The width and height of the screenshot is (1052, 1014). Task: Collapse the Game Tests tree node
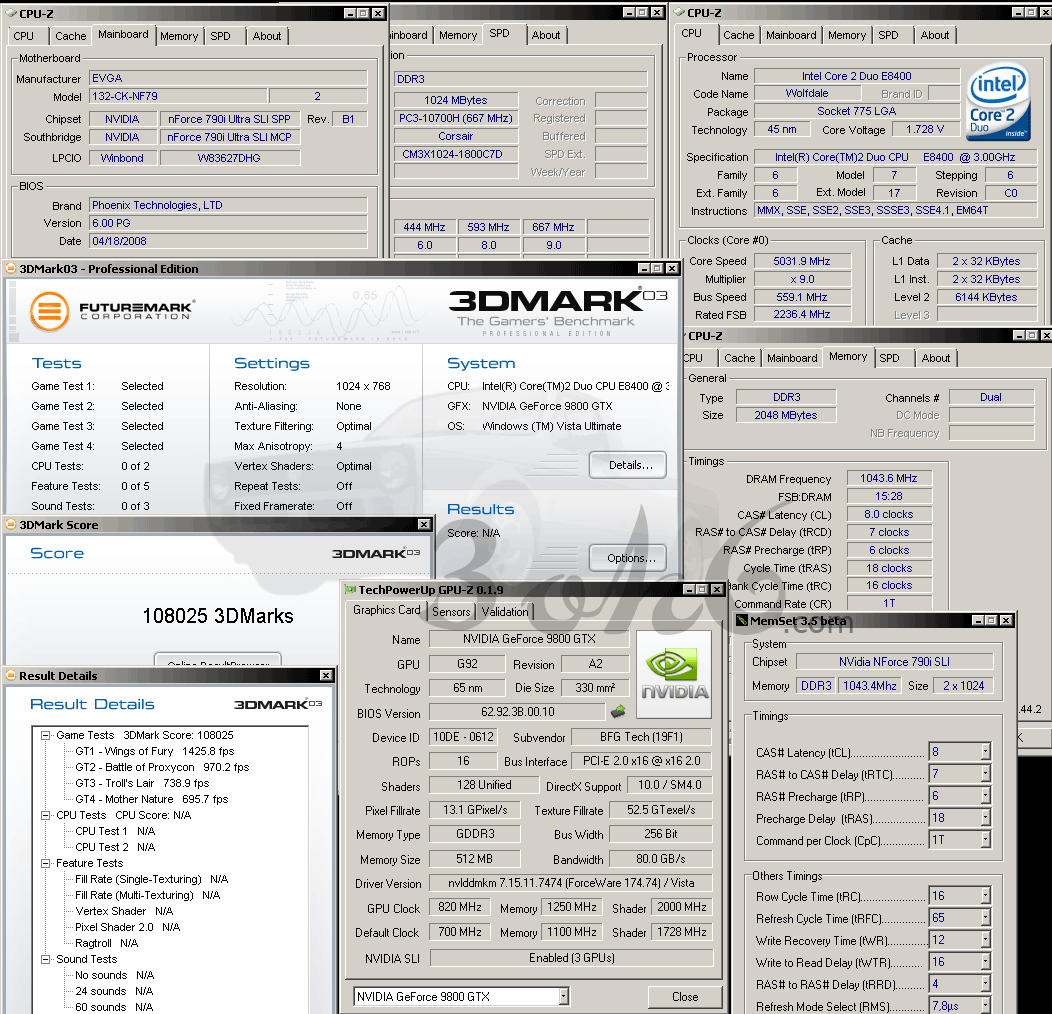coord(46,736)
